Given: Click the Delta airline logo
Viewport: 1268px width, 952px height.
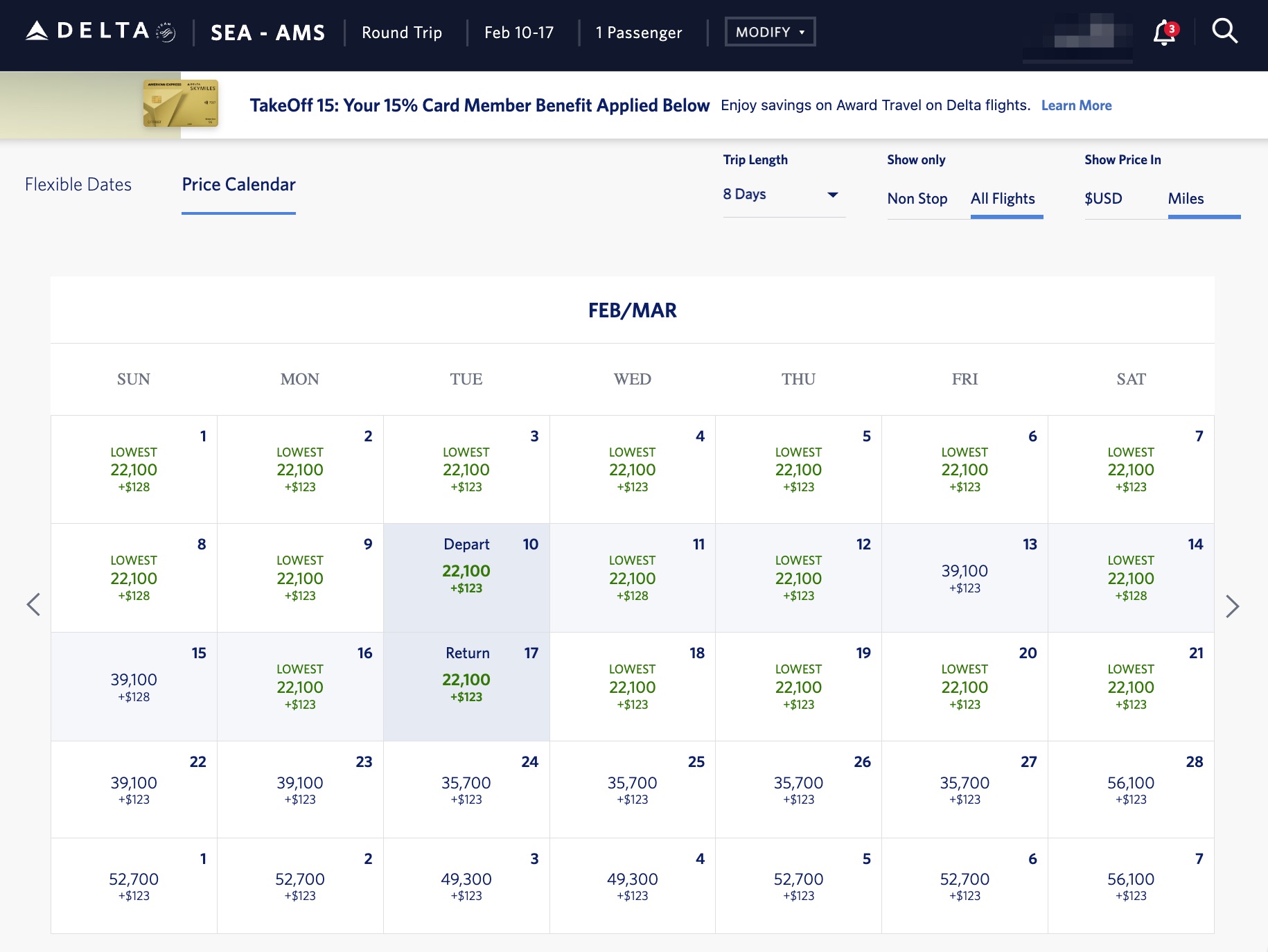Looking at the screenshot, I should click(88, 30).
